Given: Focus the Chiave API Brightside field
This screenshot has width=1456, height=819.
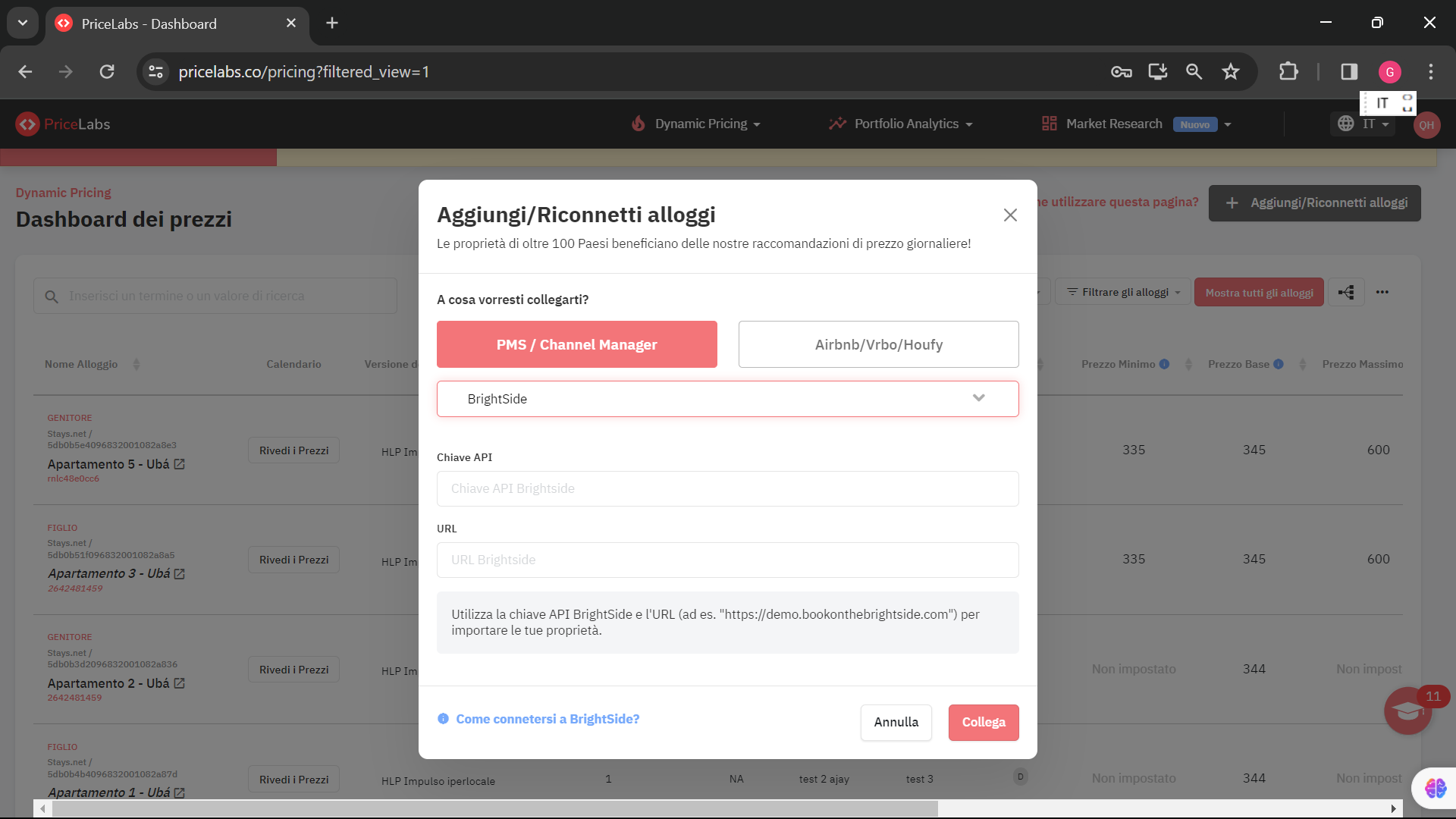Looking at the screenshot, I should [x=728, y=488].
